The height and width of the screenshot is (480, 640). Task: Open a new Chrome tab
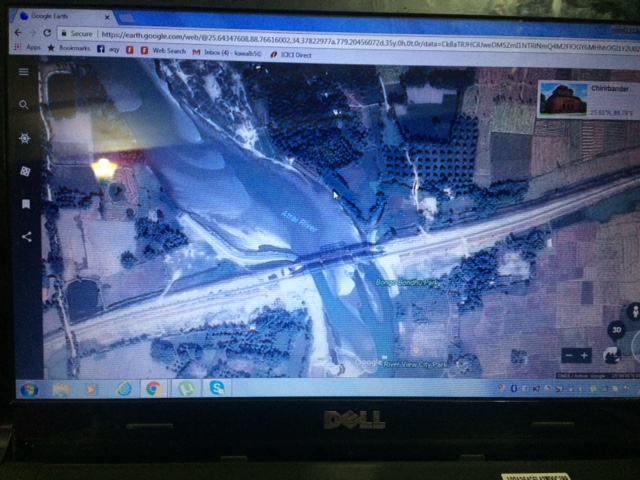pos(127,18)
